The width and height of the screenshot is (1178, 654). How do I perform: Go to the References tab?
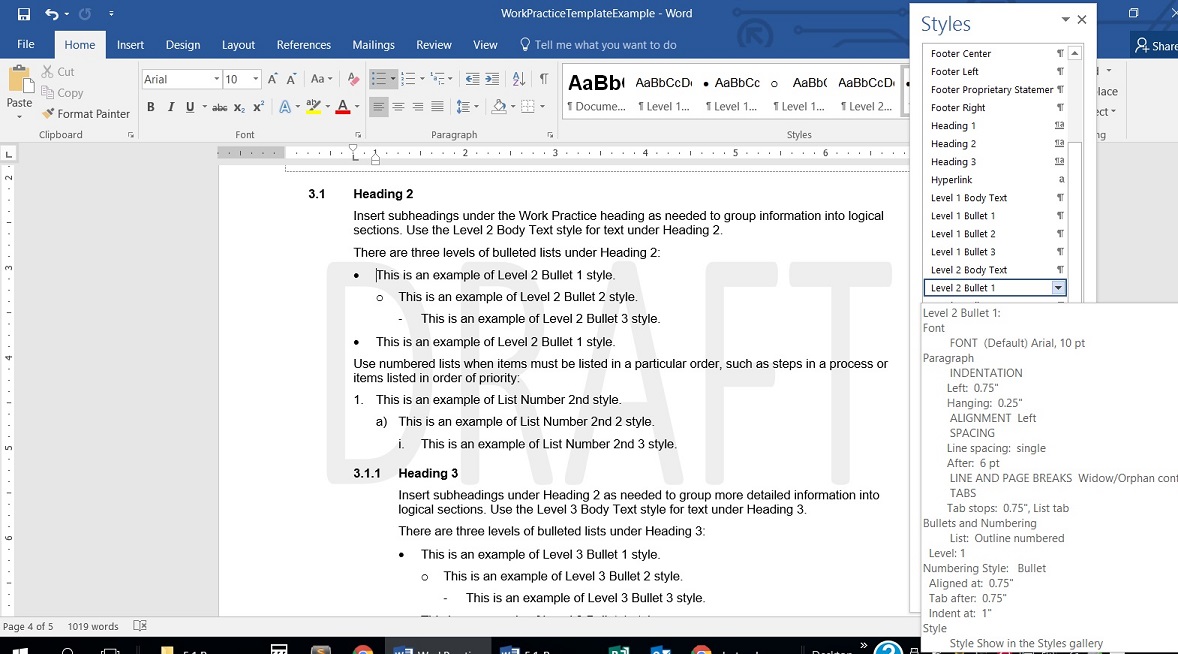pyautogui.click(x=304, y=44)
